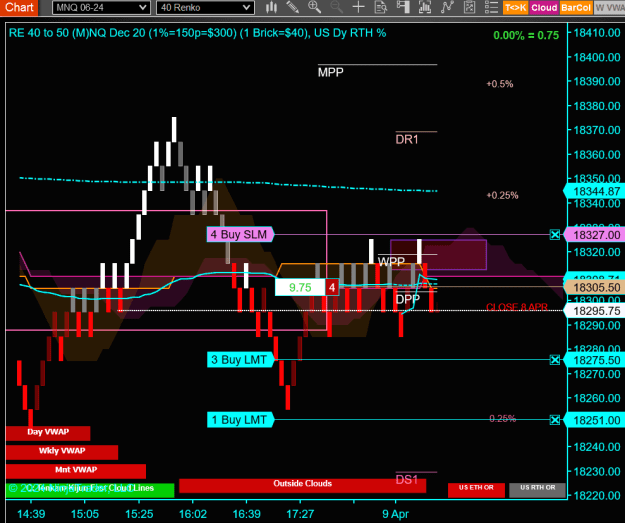The image size is (625, 523).
Task: Click the DS1 pivot label
Action: pos(407,480)
